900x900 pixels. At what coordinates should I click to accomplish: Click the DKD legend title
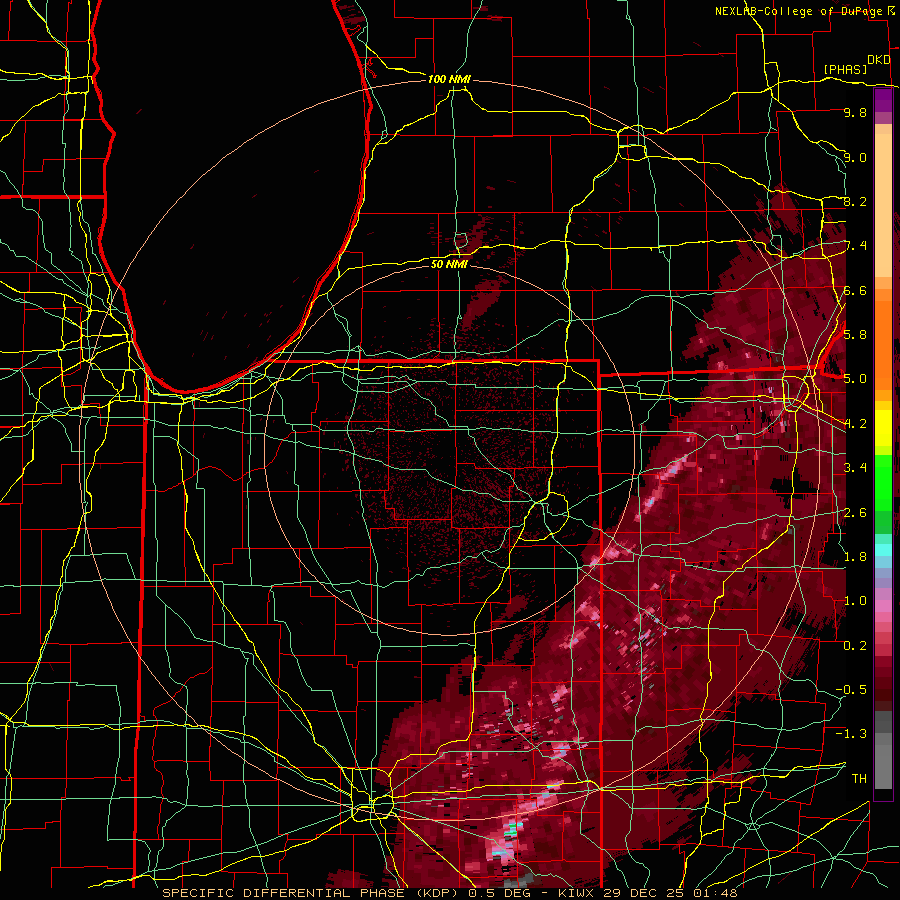(x=879, y=60)
